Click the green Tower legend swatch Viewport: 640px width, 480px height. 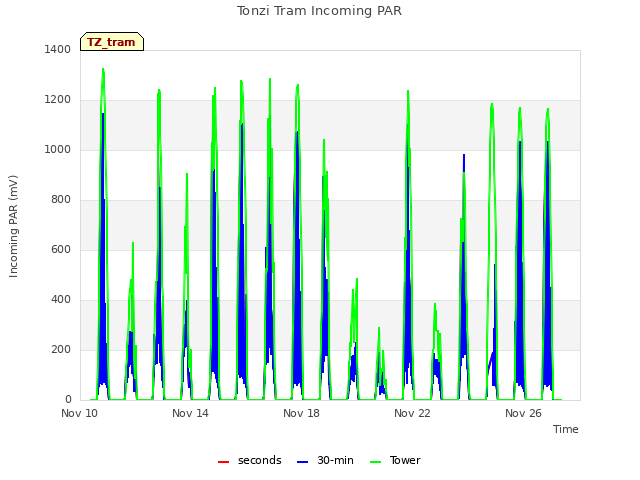(x=375, y=462)
